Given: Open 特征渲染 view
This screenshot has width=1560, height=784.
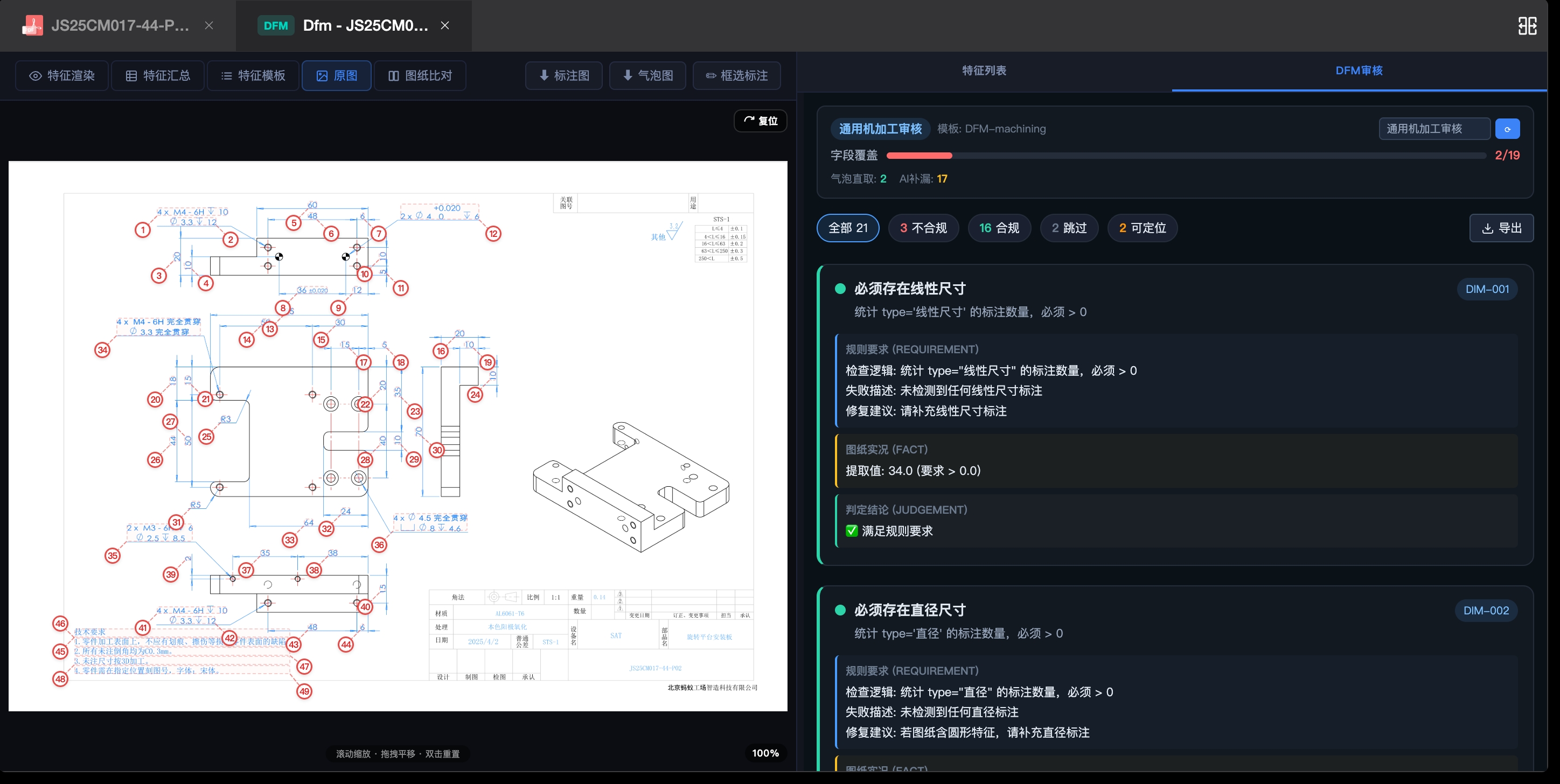Looking at the screenshot, I should pyautogui.click(x=62, y=76).
